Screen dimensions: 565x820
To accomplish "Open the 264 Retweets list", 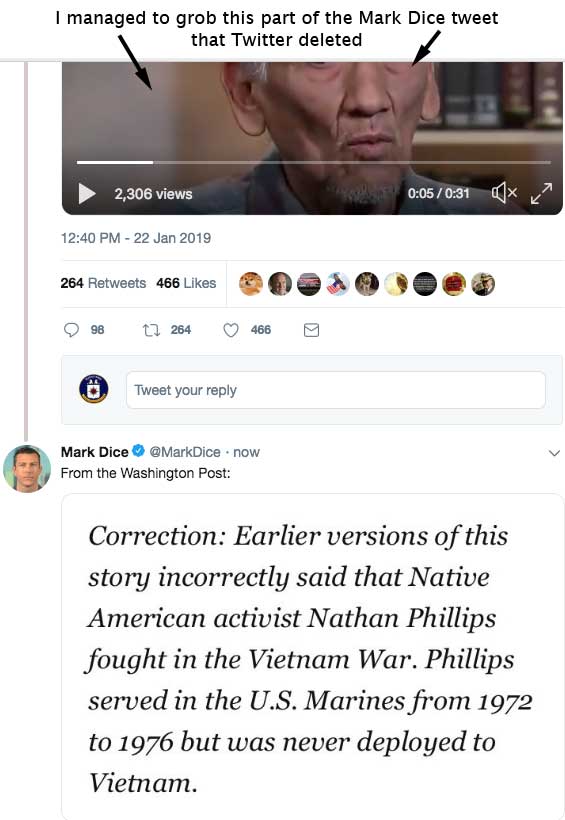I will coord(103,283).
